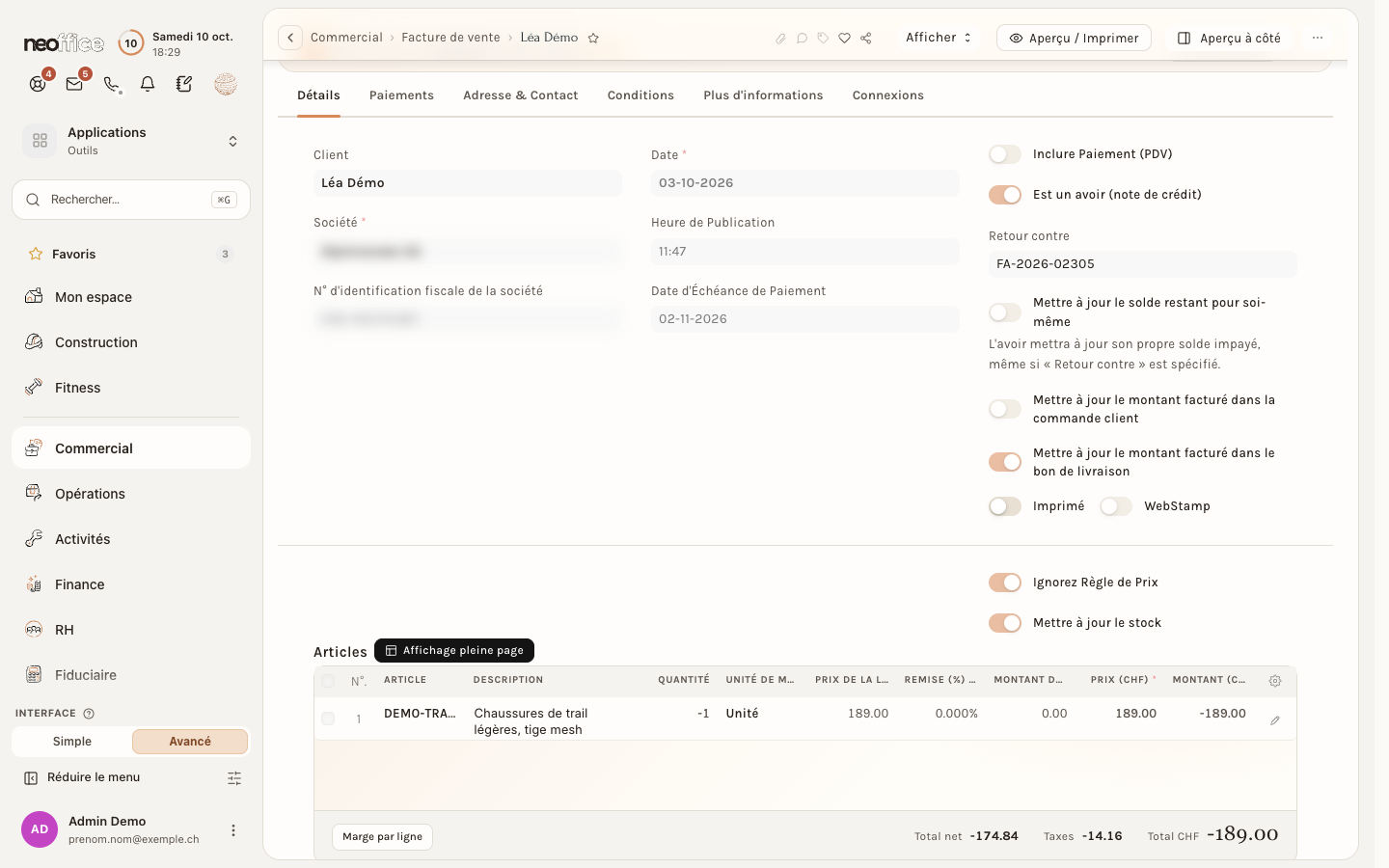Open the comments bubble icon
Viewport: 1389px width, 868px height.
tap(802, 39)
